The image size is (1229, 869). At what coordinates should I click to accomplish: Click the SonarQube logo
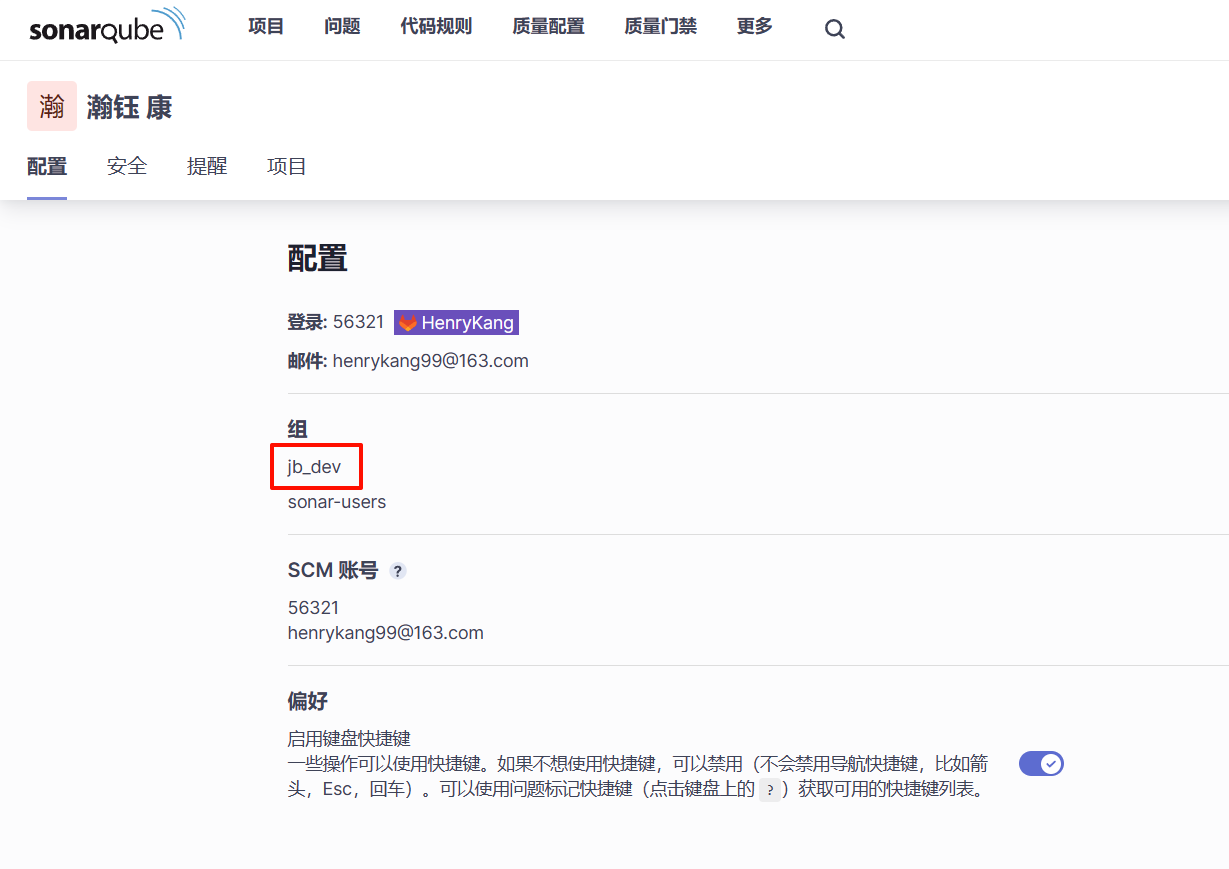click(x=106, y=27)
